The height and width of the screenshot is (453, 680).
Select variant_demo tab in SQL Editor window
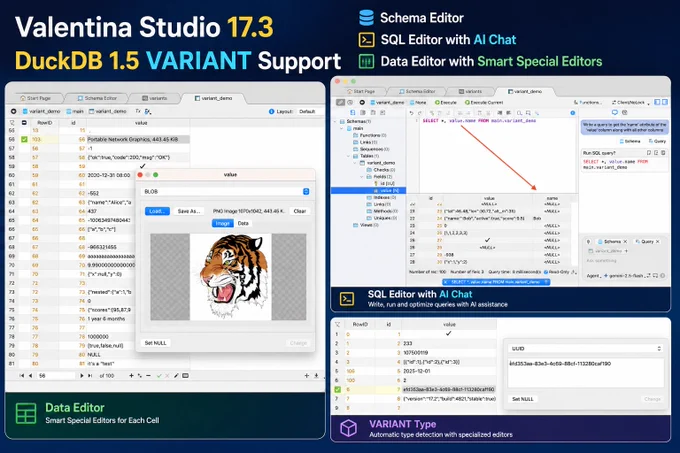coord(525,91)
